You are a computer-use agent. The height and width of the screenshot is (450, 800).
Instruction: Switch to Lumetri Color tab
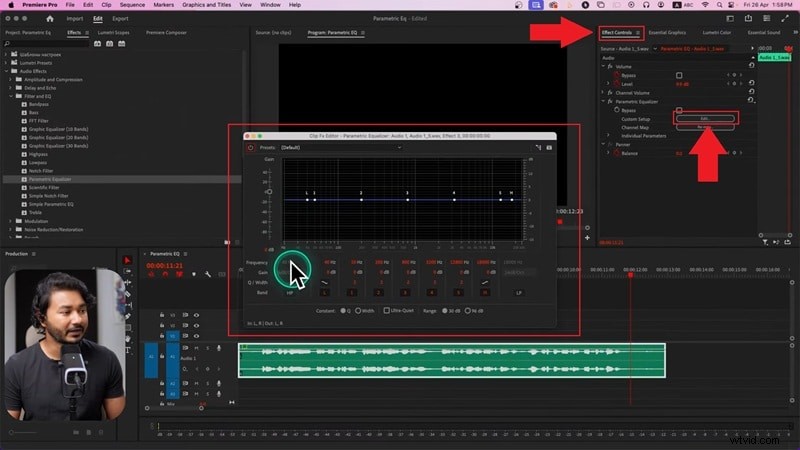coord(716,33)
